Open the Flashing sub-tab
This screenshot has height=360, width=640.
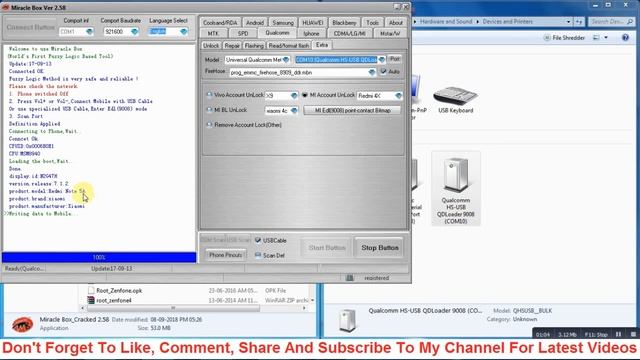pyautogui.click(x=254, y=46)
